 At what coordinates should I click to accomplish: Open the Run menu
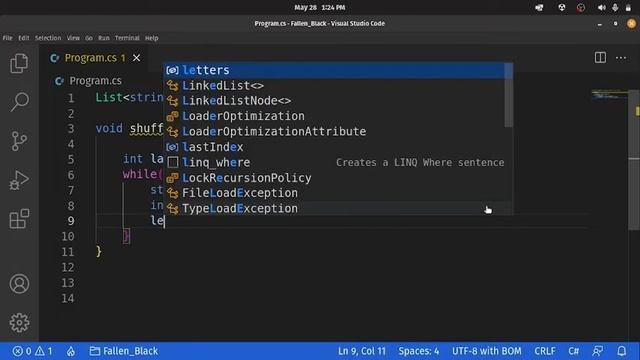coord(104,38)
